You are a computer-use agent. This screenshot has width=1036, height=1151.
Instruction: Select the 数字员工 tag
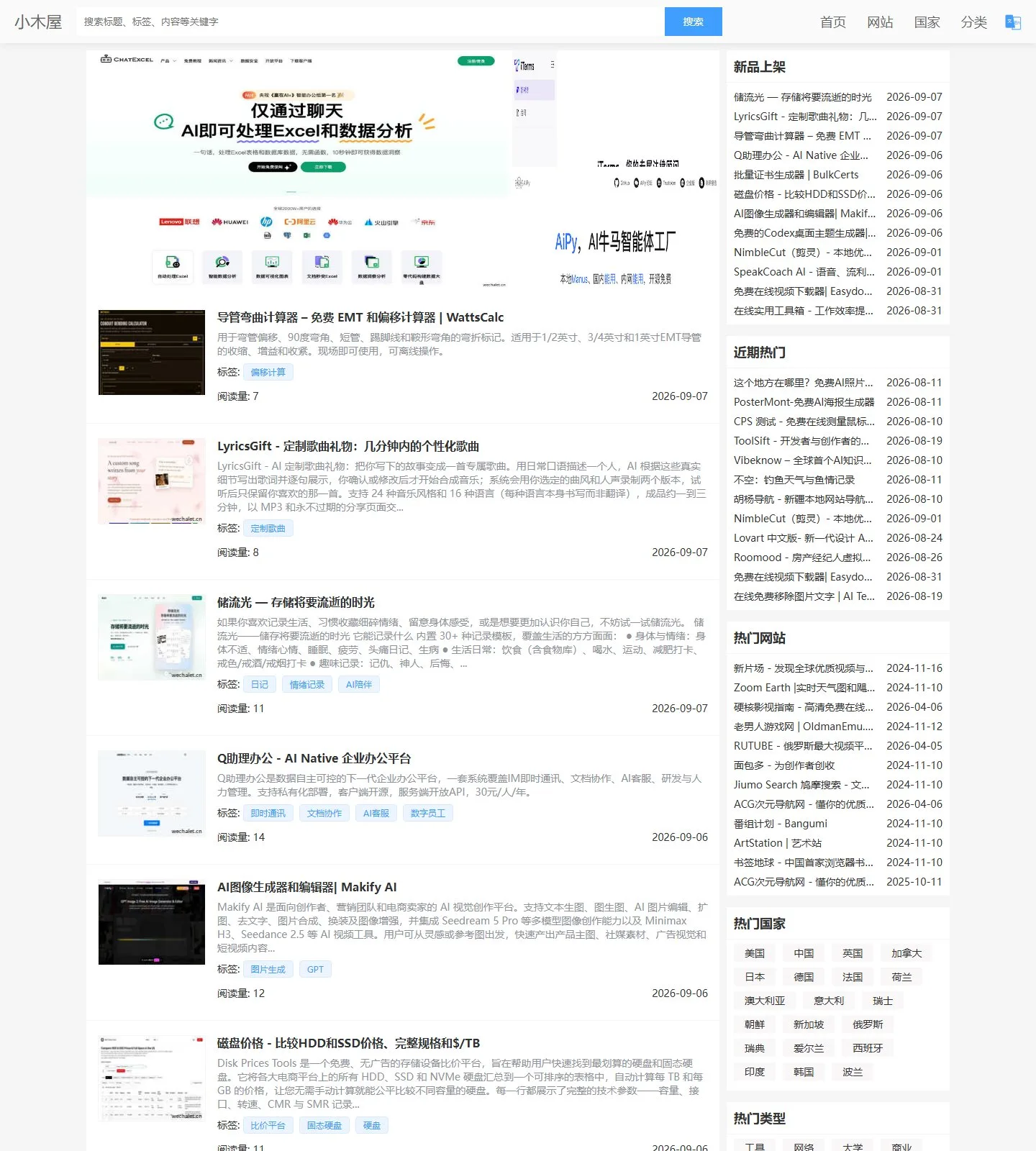click(x=428, y=813)
